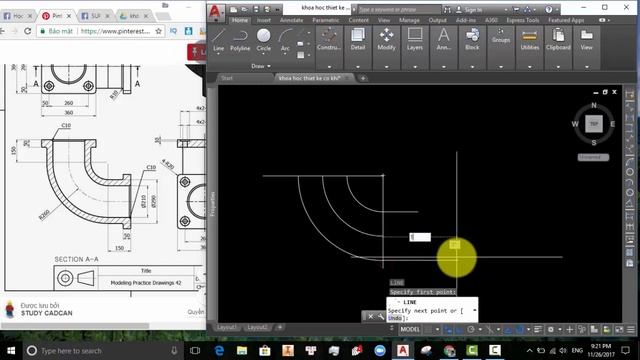Expand the Draw panel dropdown
This screenshot has width=640, height=360.
(x=261, y=66)
